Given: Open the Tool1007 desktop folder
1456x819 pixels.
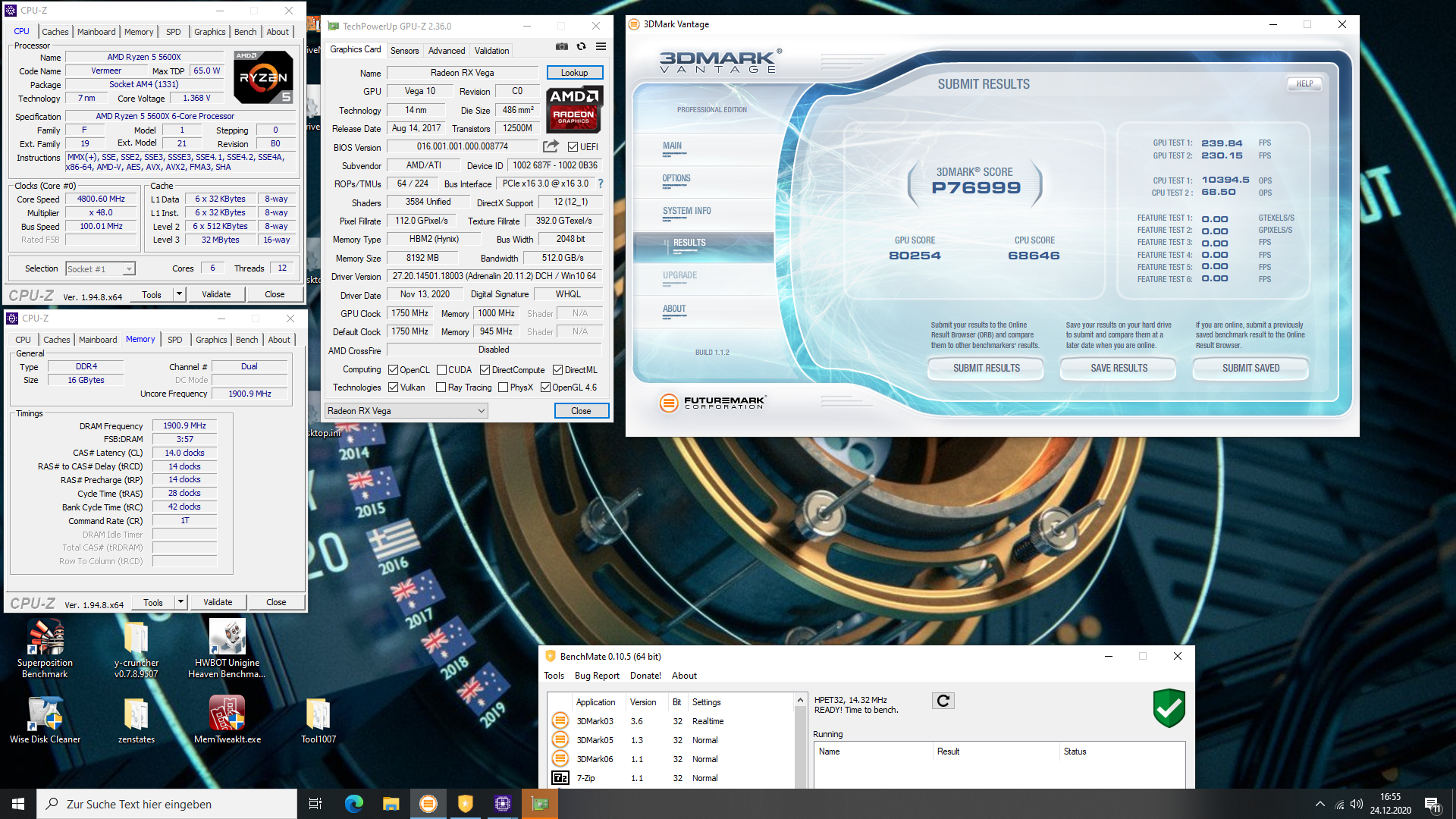Looking at the screenshot, I should [x=318, y=720].
